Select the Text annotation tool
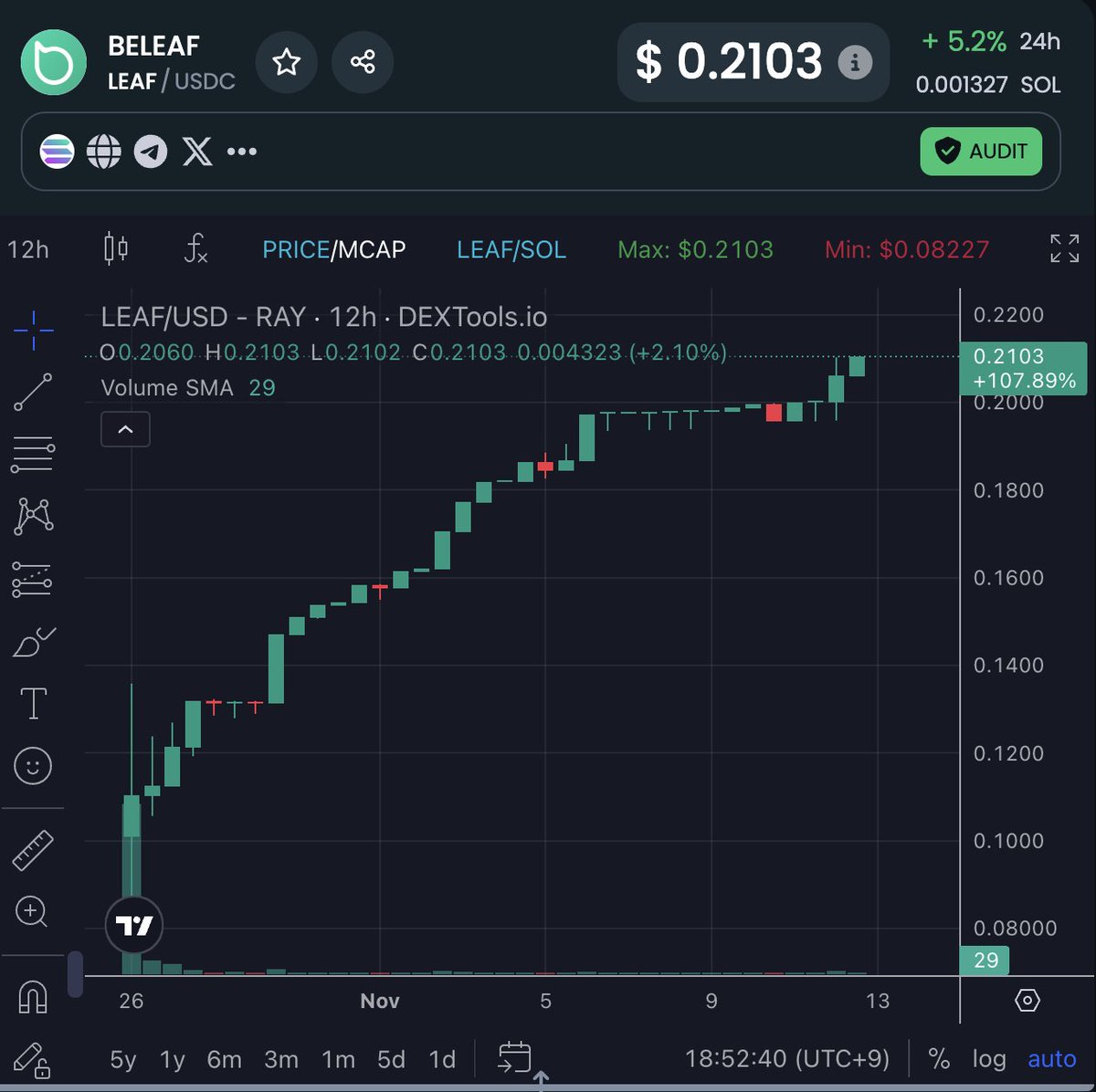This screenshot has width=1096, height=1092. [33, 704]
